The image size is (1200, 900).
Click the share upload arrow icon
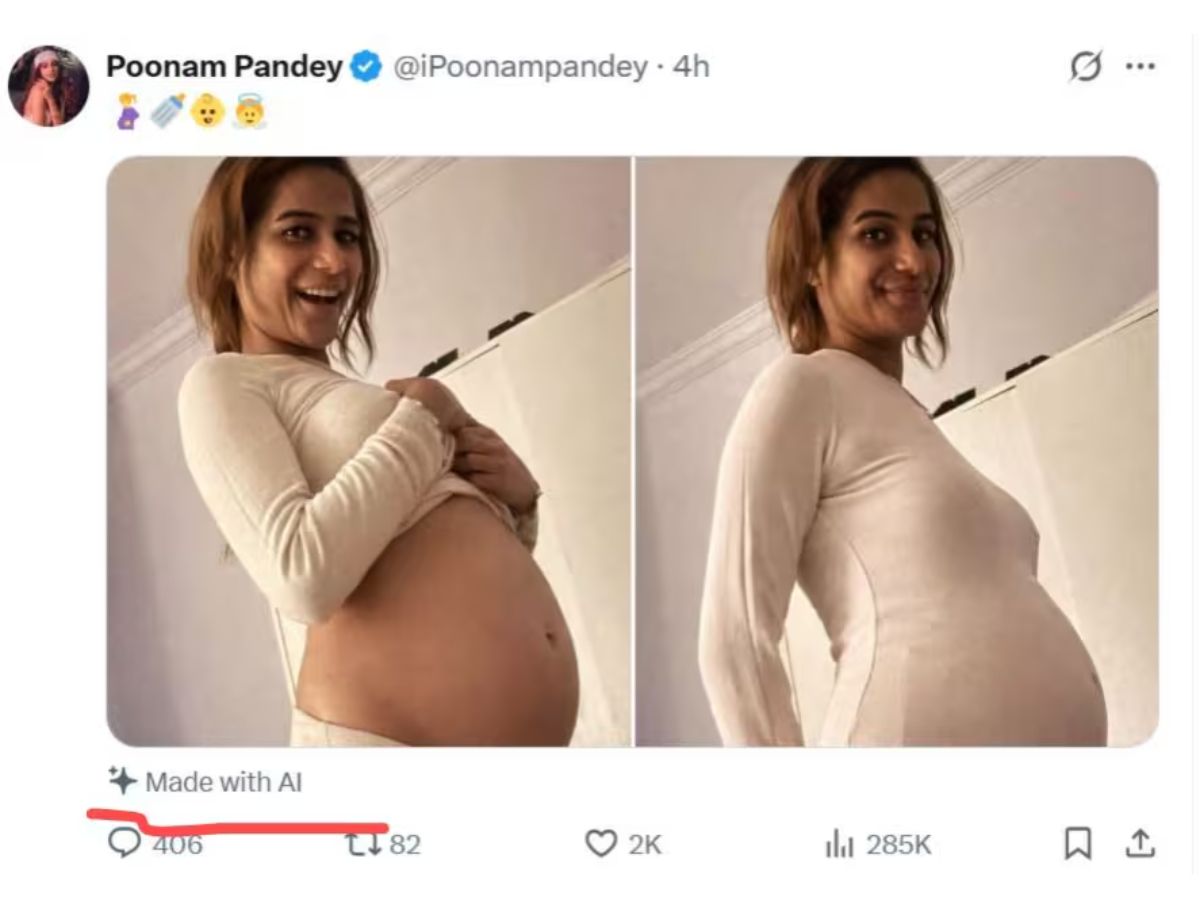click(1138, 845)
